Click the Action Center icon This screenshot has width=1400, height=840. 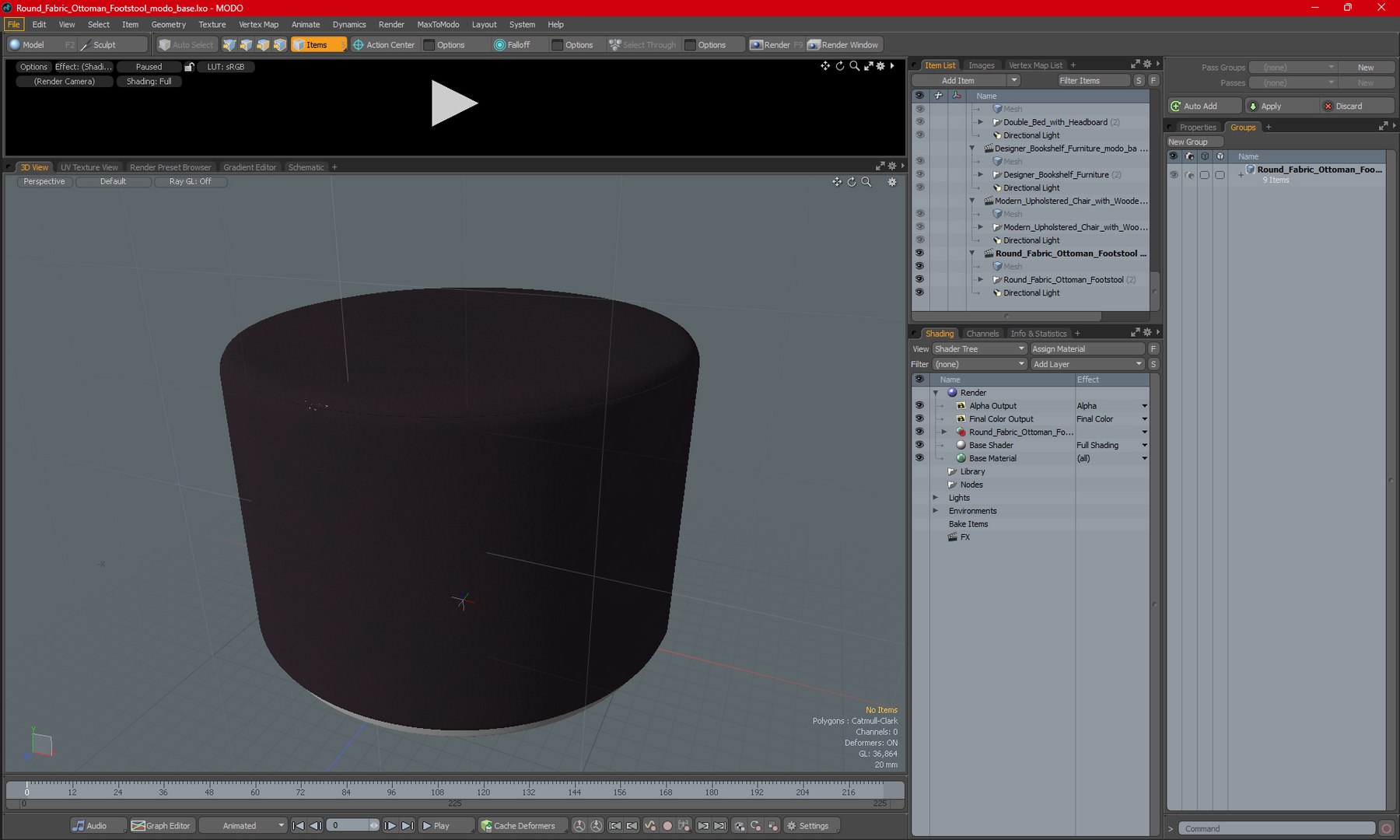359,45
